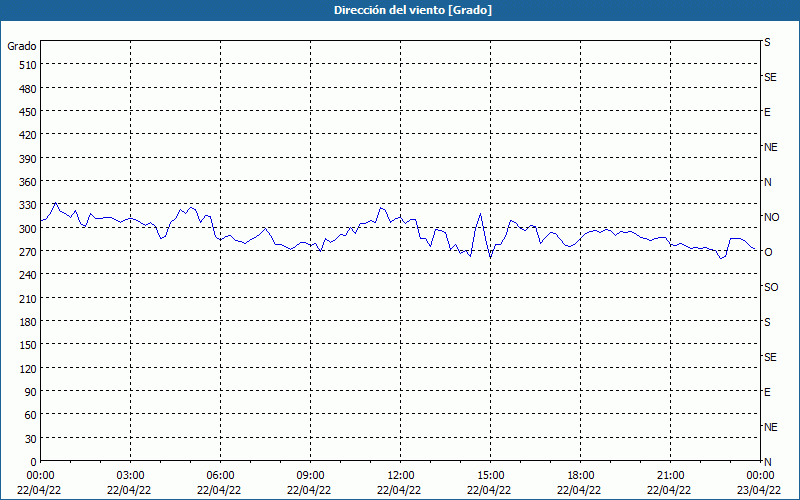The width and height of the screenshot is (800, 500).
Task: Click the 00:00 label above date 22/04/22
Action: pos(40,476)
